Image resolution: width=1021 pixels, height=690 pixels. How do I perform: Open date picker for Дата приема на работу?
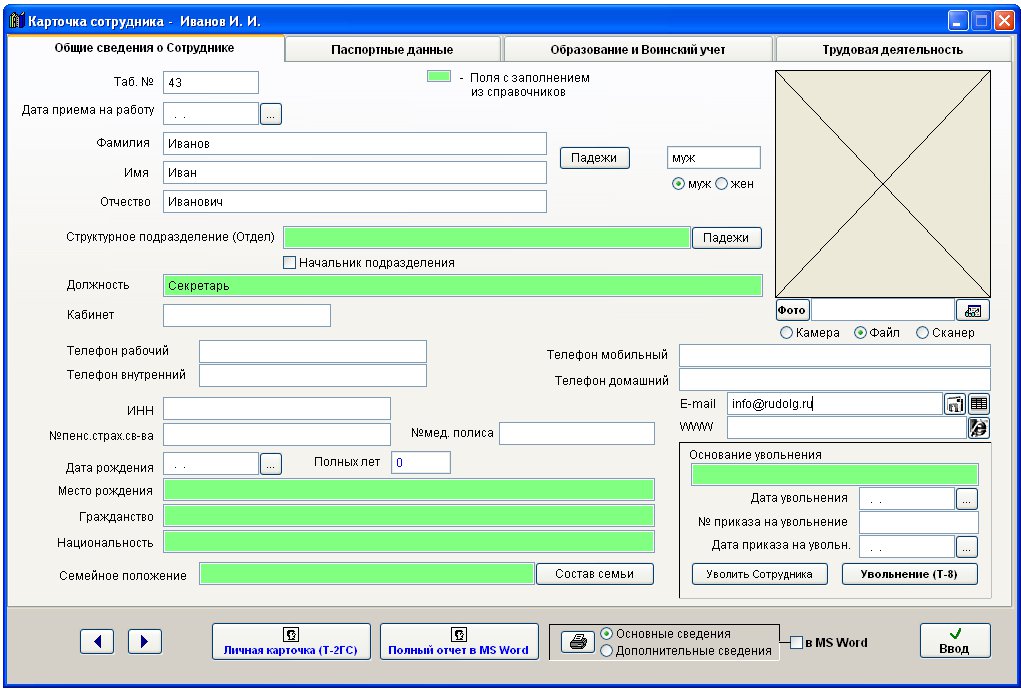270,114
